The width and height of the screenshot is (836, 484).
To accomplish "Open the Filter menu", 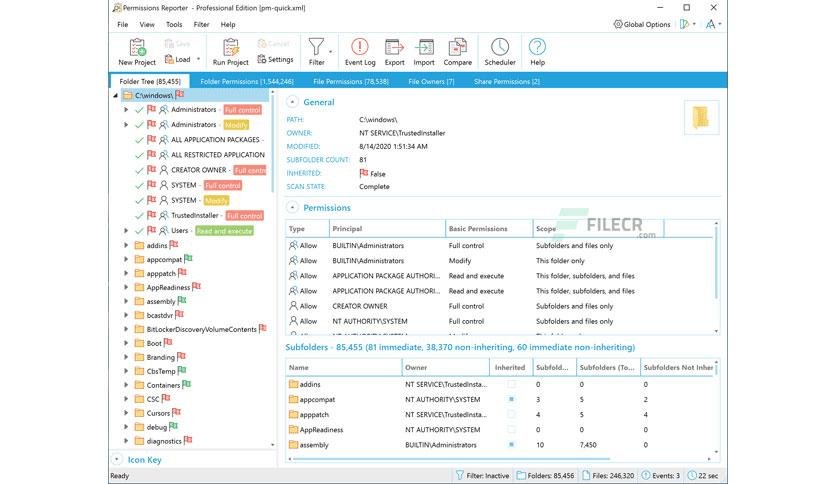I will [202, 25].
